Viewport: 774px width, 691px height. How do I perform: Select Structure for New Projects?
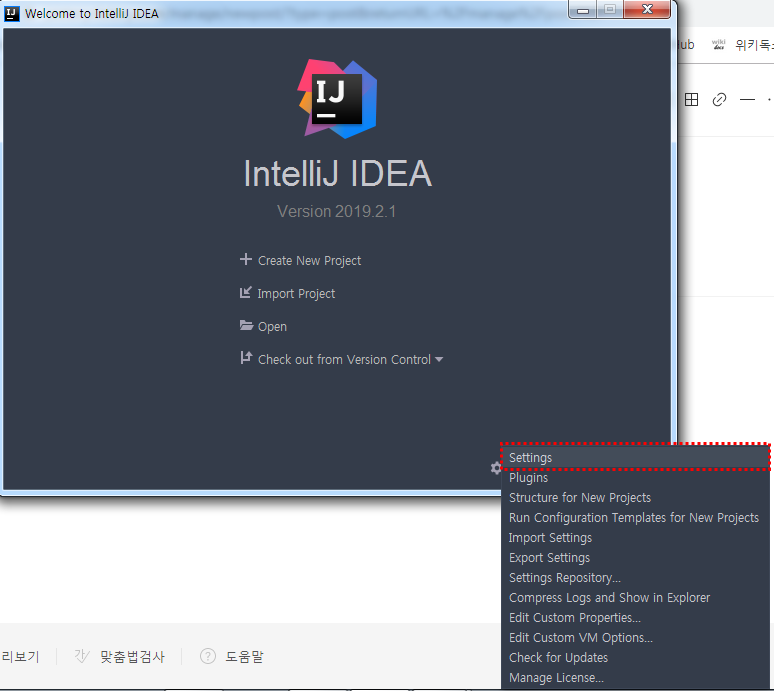635,498
